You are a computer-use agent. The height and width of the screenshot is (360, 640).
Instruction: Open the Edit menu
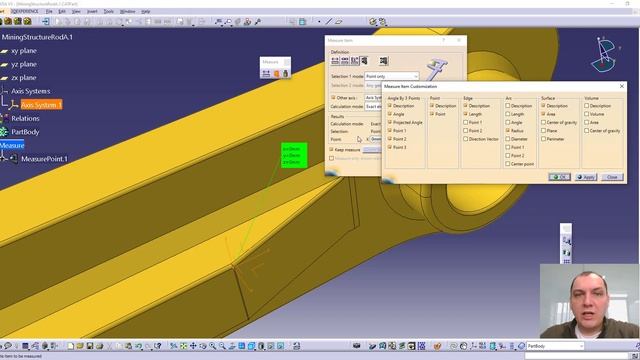pos(62,11)
